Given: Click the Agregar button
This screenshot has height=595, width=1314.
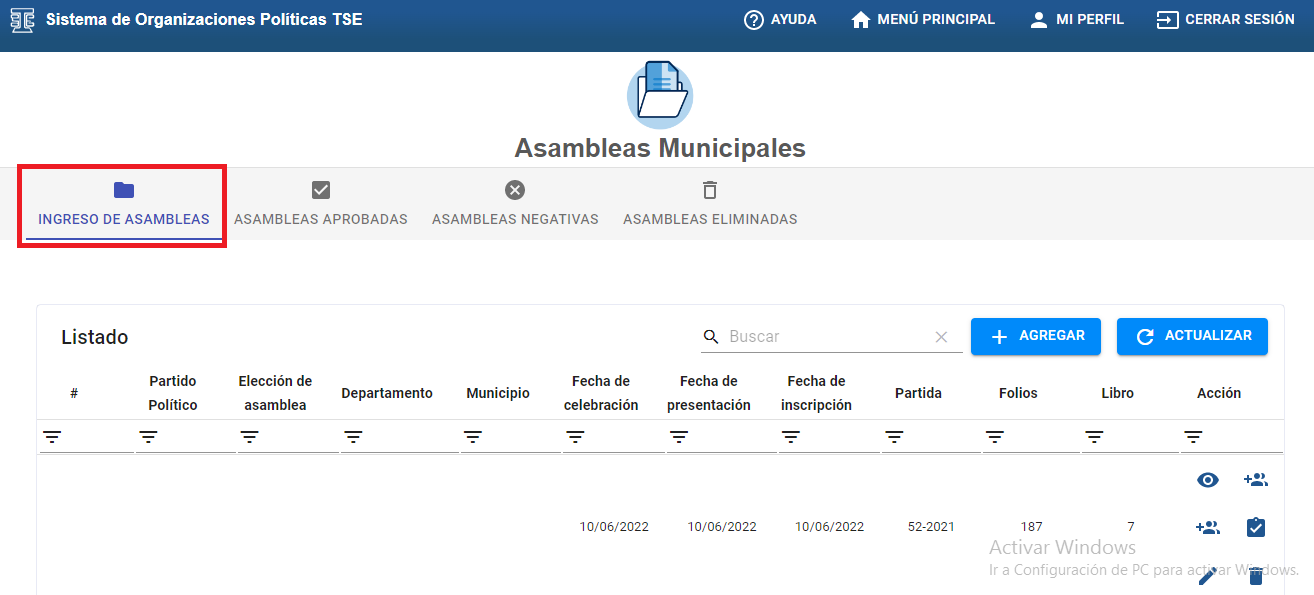Looking at the screenshot, I should click(x=1036, y=336).
